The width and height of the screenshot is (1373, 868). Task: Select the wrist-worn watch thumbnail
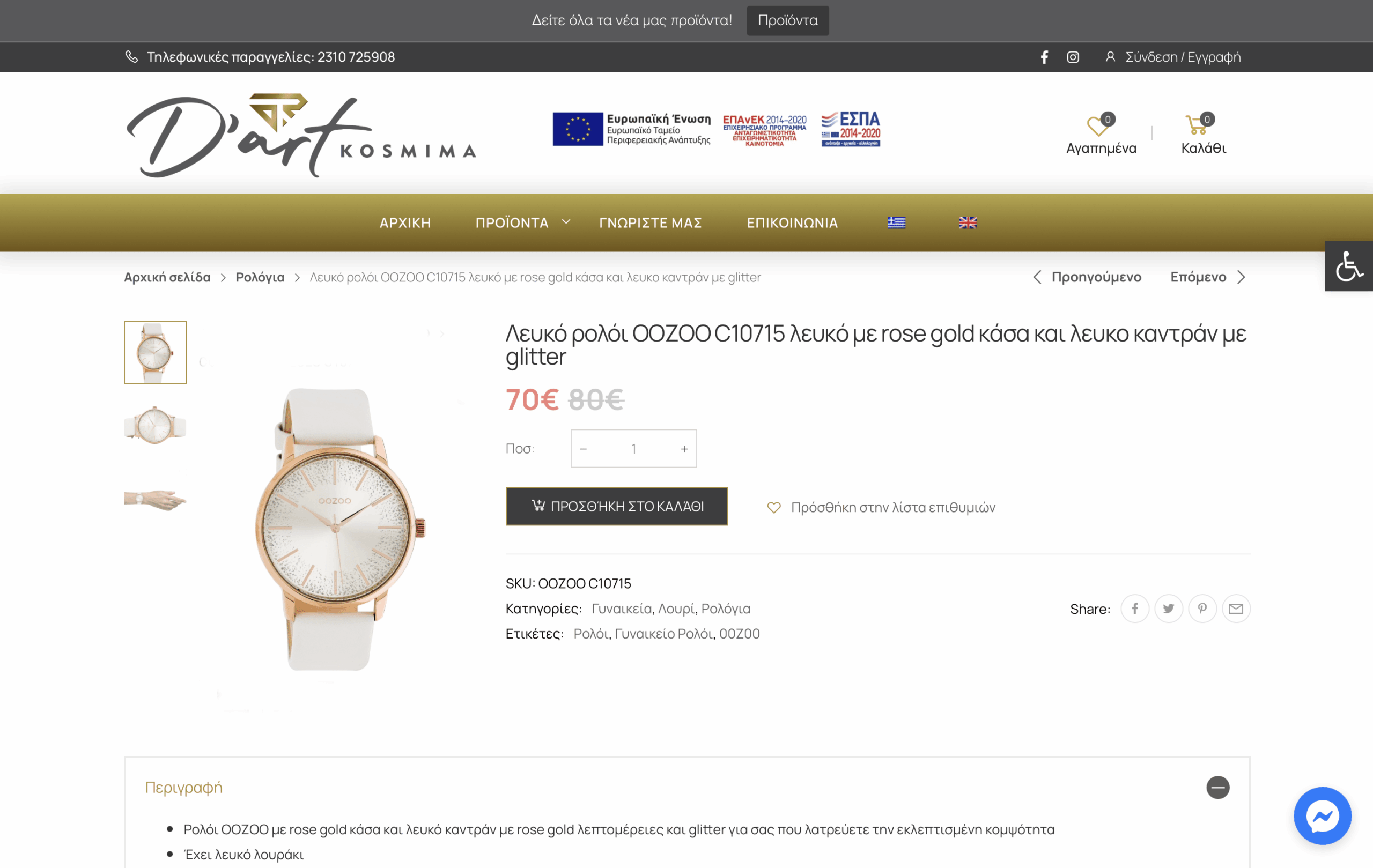[155, 500]
